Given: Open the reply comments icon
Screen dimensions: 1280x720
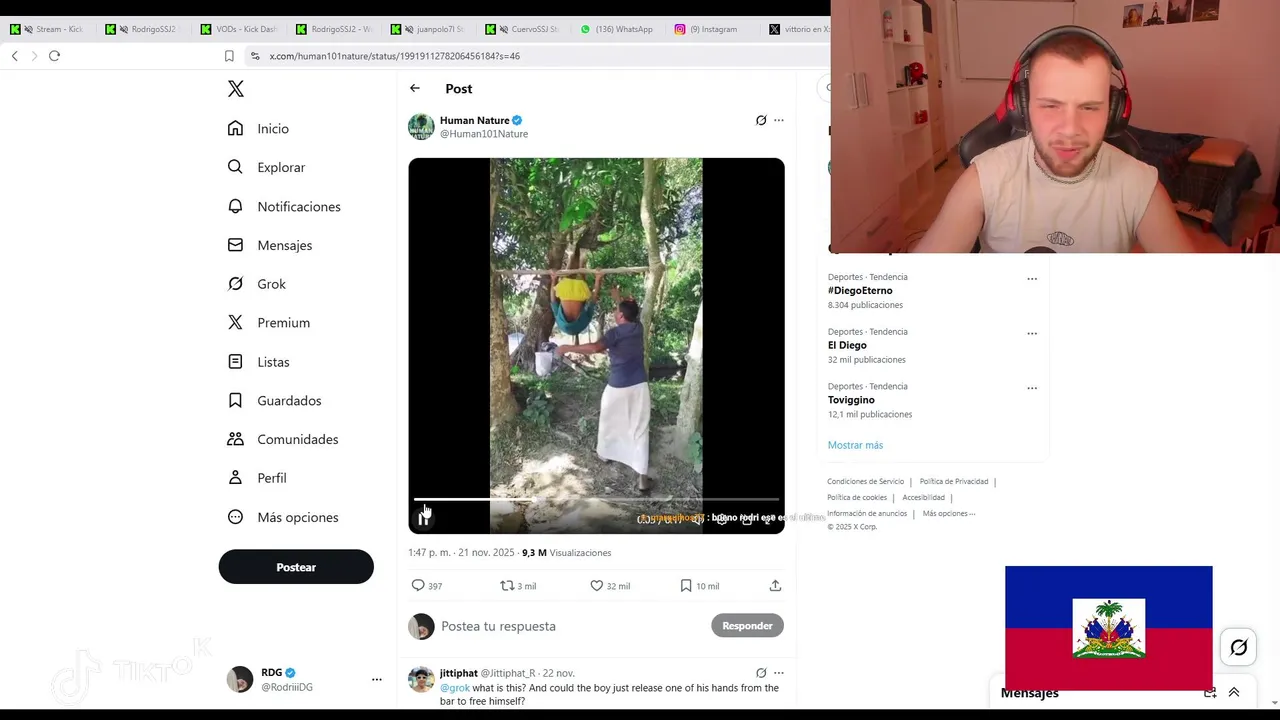Looking at the screenshot, I should (418, 586).
